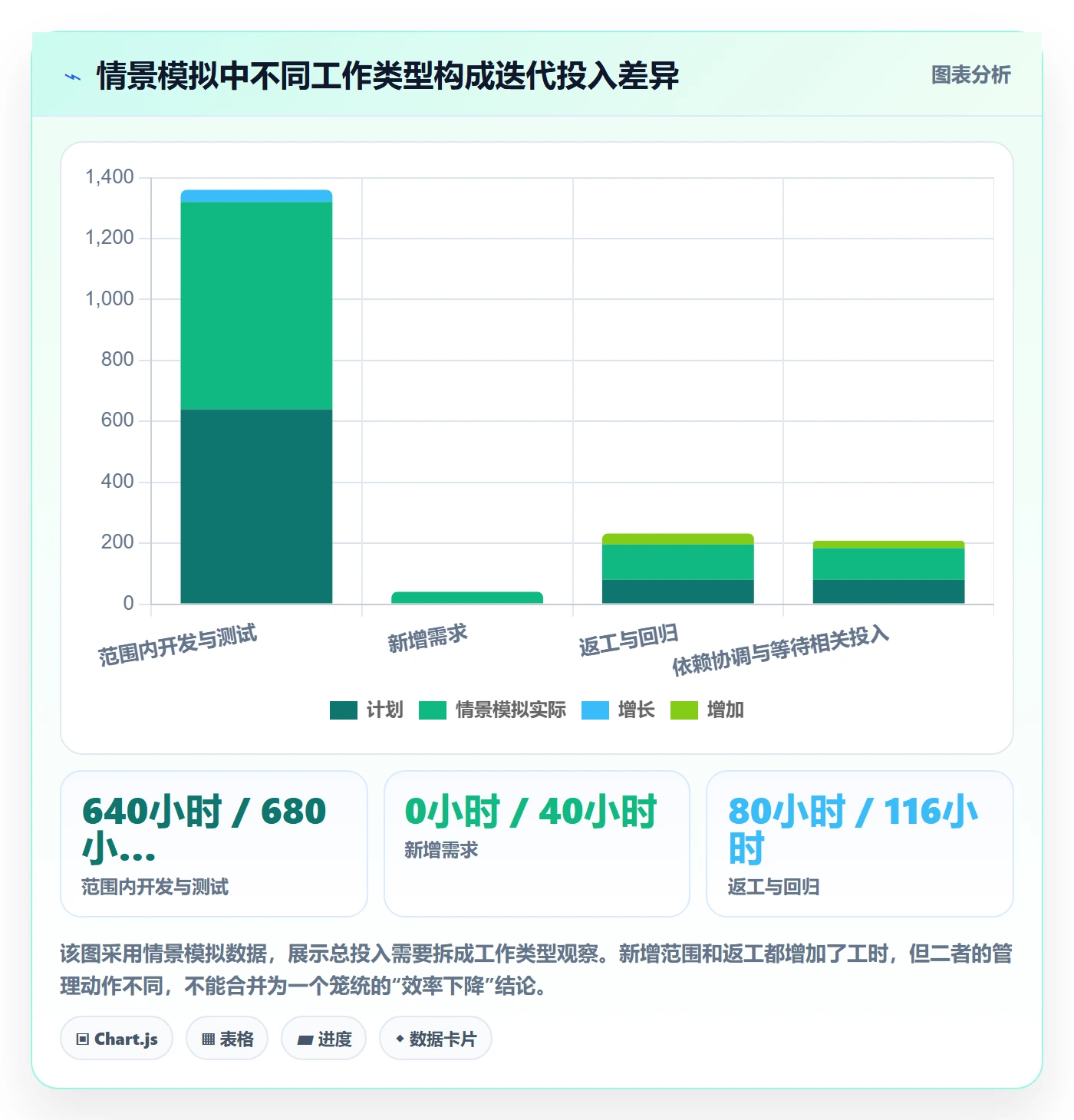Click the 1,400 y-axis tick label
The width and height of the screenshot is (1074, 1120).
click(x=109, y=177)
